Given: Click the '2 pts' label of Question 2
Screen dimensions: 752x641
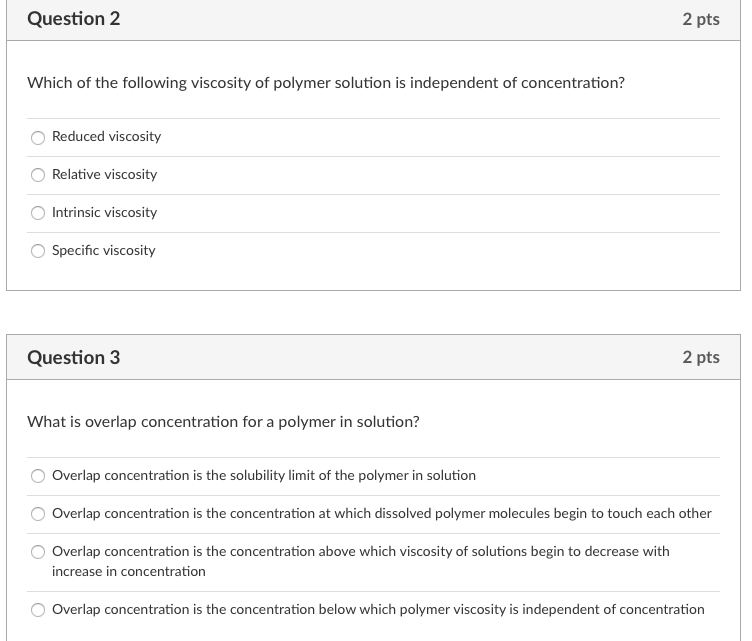Looking at the screenshot, I should 701,19.
